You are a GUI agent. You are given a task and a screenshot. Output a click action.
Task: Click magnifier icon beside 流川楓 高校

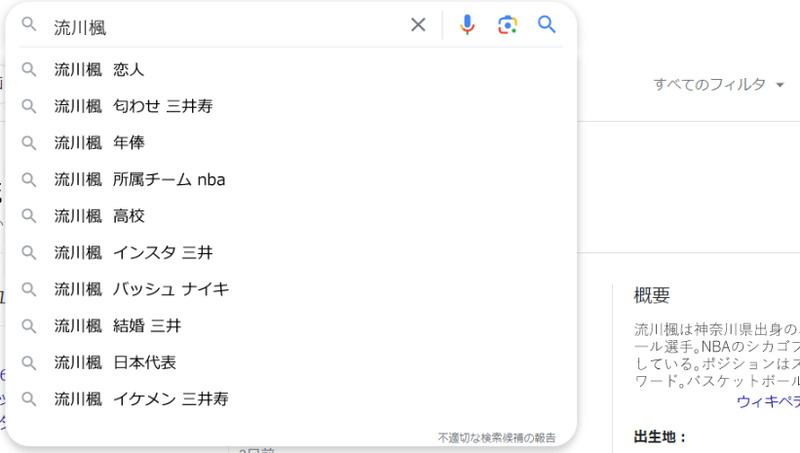point(29,216)
